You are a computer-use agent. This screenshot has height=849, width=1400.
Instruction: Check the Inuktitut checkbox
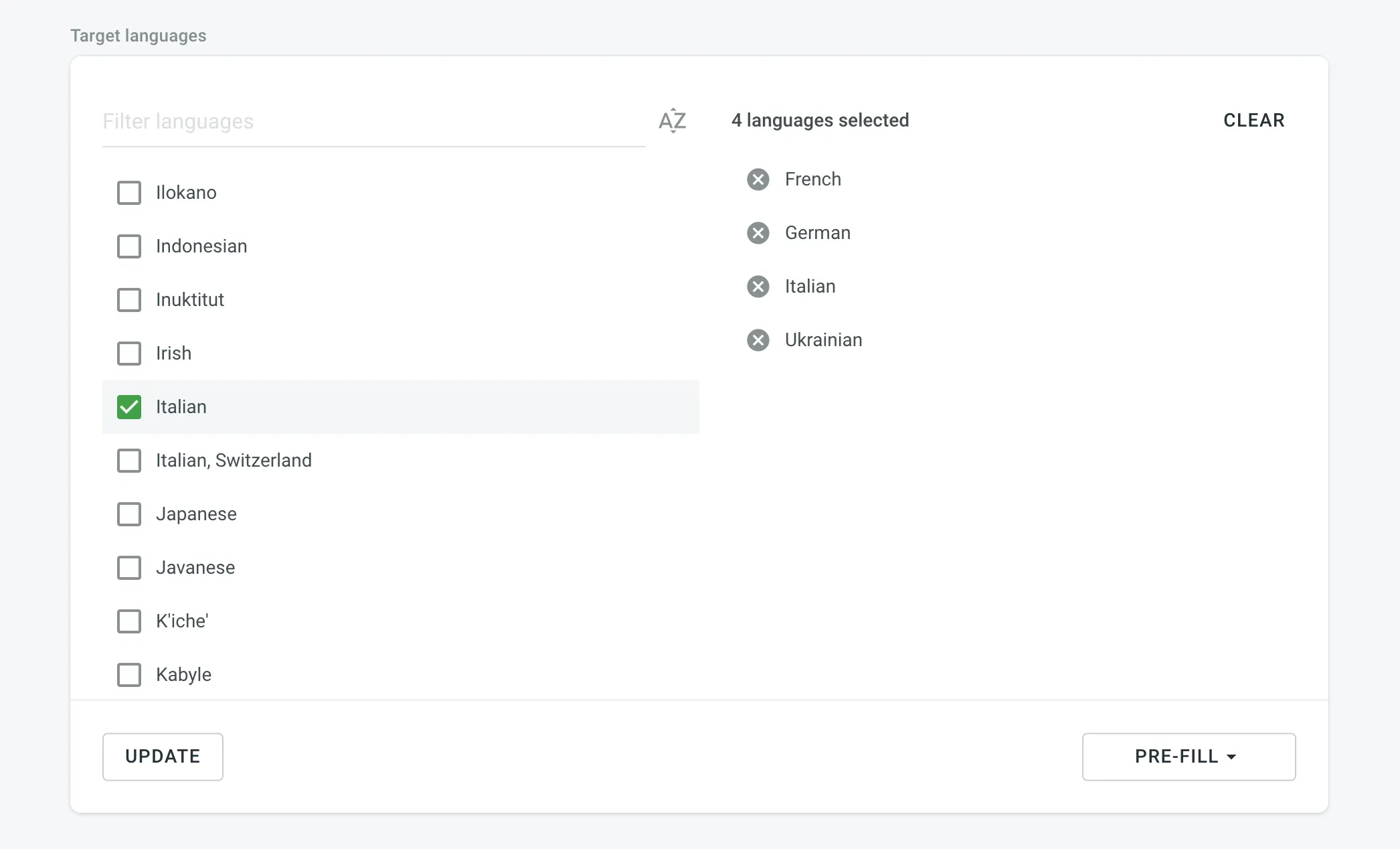point(129,300)
